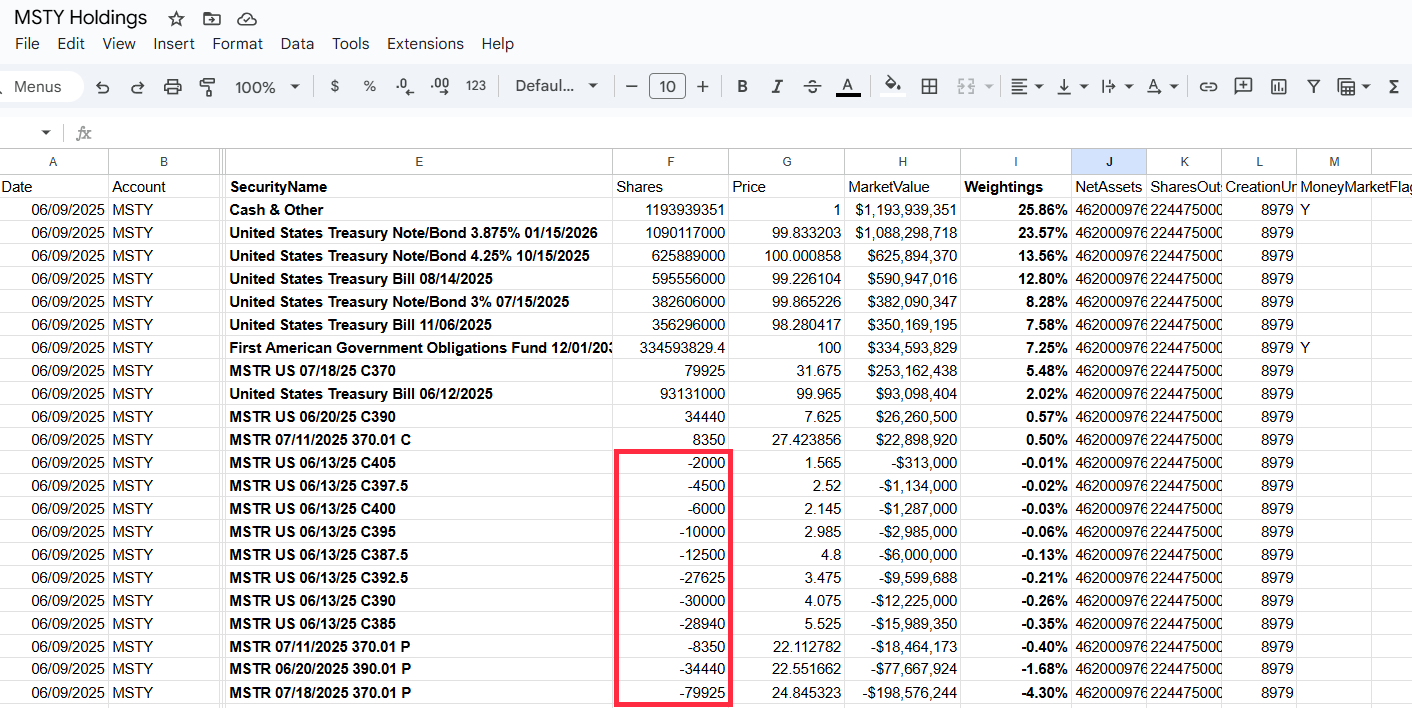Insert a chart
The width and height of the screenshot is (1412, 708).
click(1278, 87)
